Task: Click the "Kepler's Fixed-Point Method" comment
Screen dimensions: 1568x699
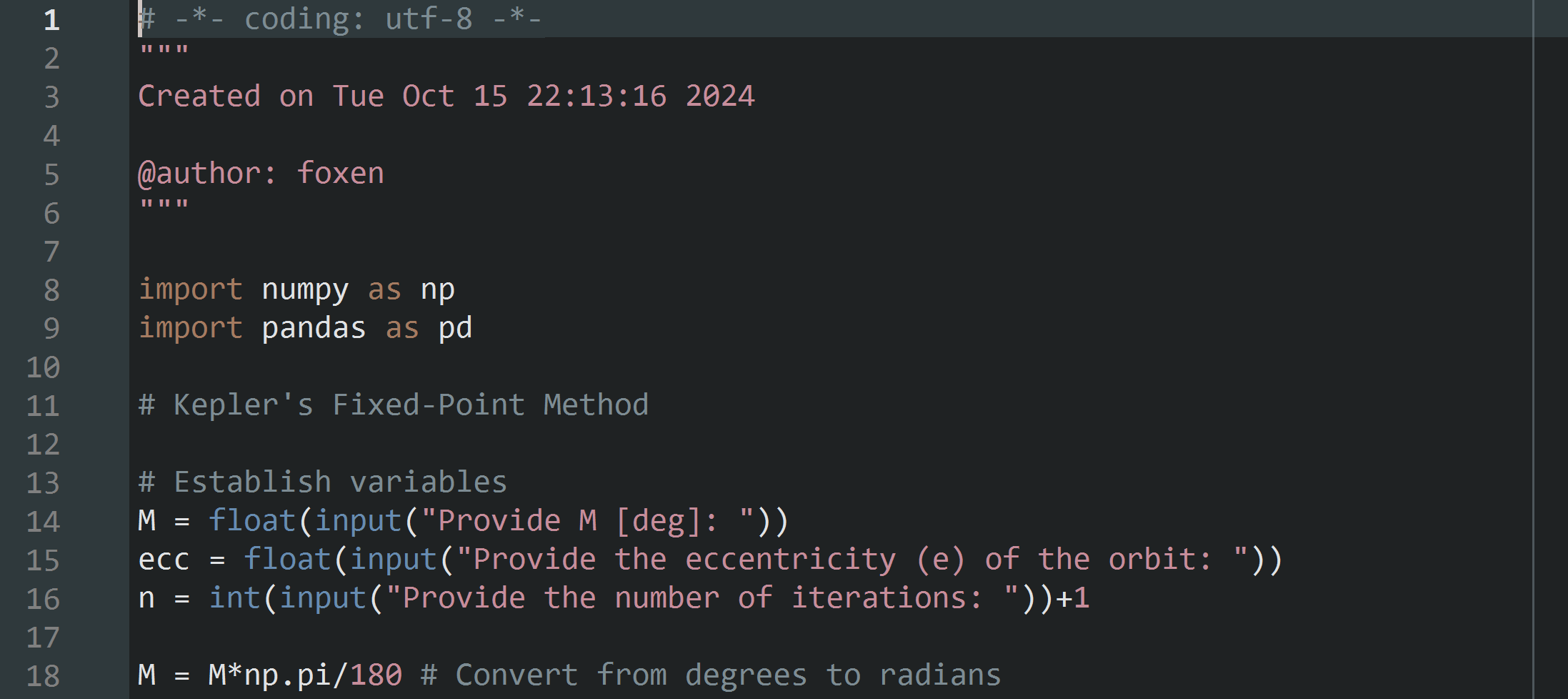Action: 393,406
